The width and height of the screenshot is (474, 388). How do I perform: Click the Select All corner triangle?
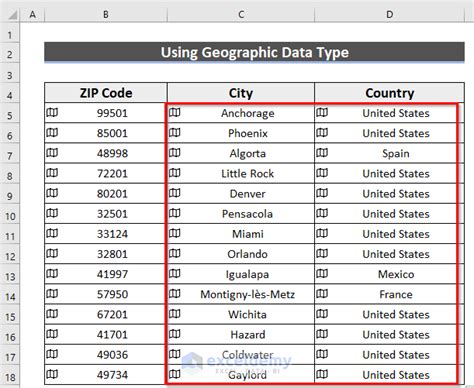12,15
